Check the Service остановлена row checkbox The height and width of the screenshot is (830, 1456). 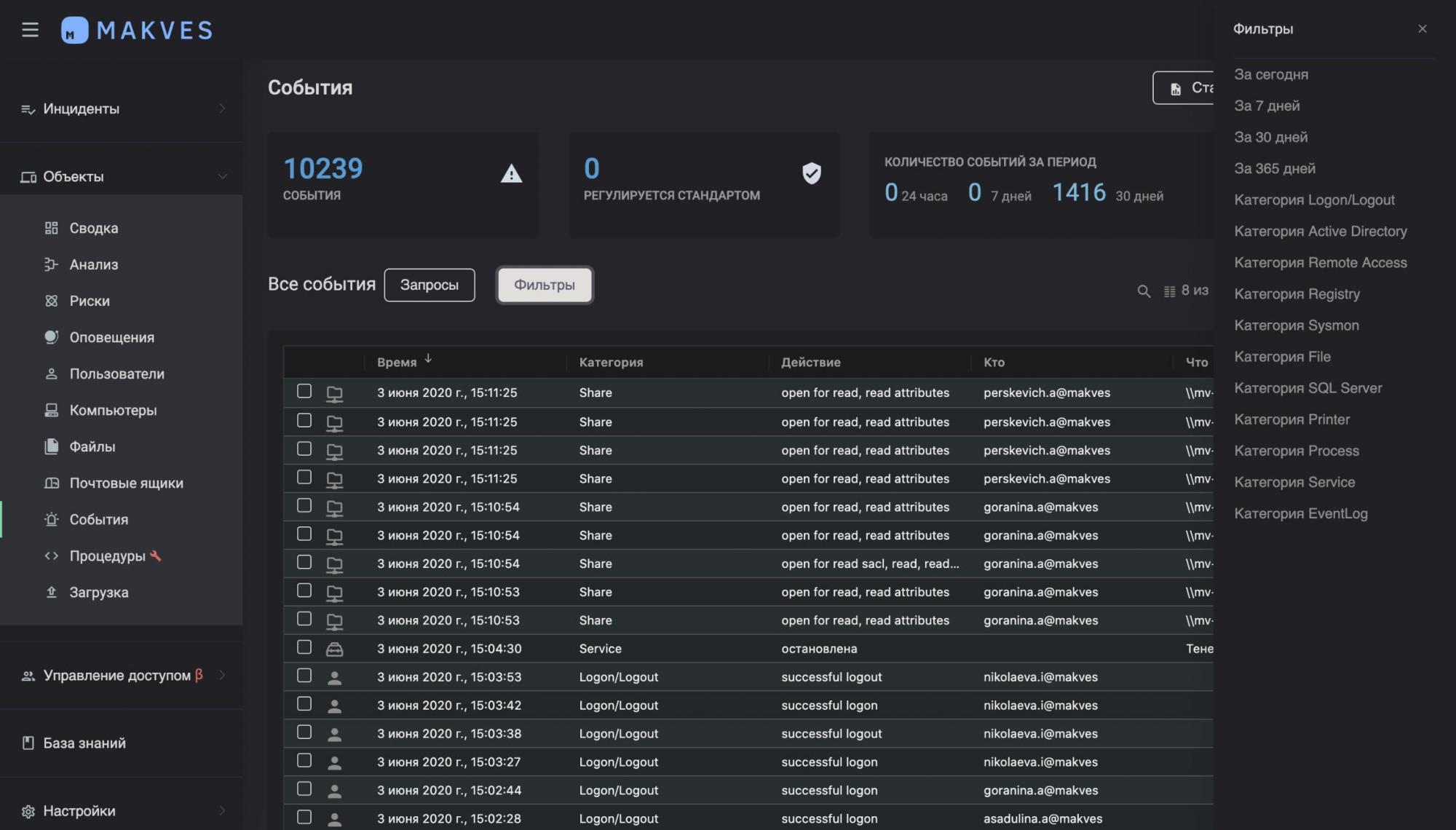[x=304, y=647]
